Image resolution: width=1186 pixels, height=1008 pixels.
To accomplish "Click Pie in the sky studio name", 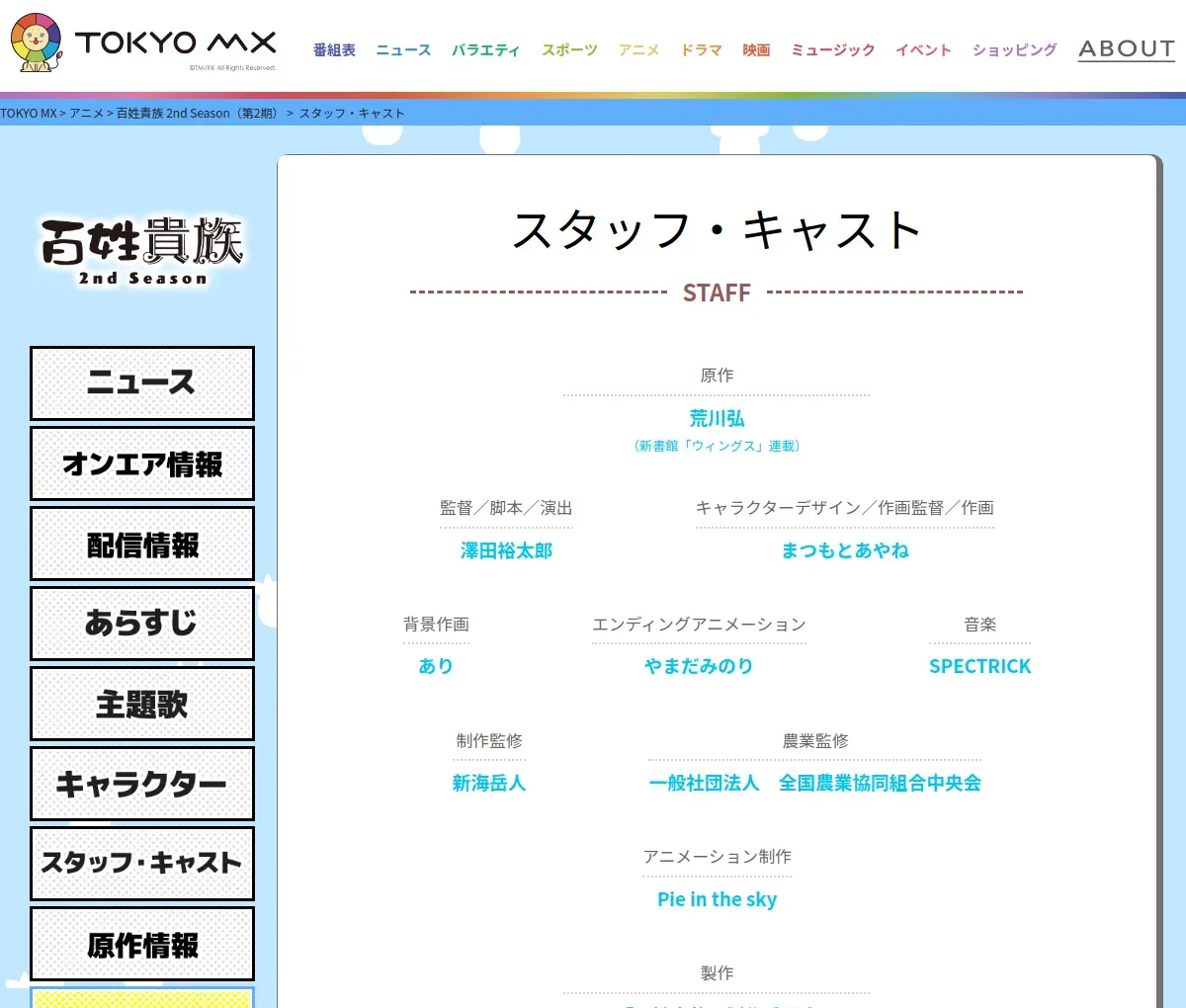I will pyautogui.click(x=717, y=899).
